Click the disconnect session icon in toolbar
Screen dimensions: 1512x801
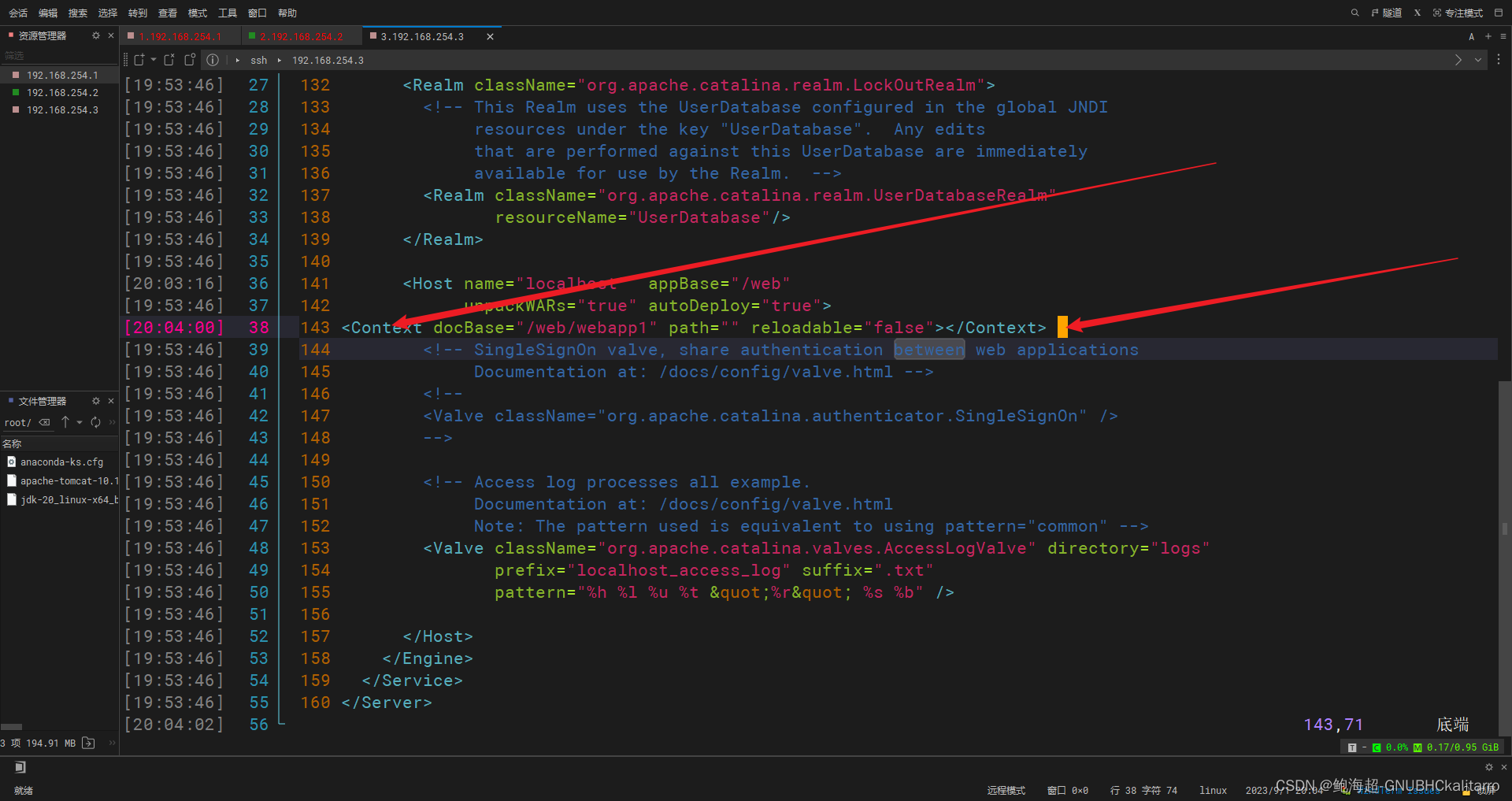(169, 60)
